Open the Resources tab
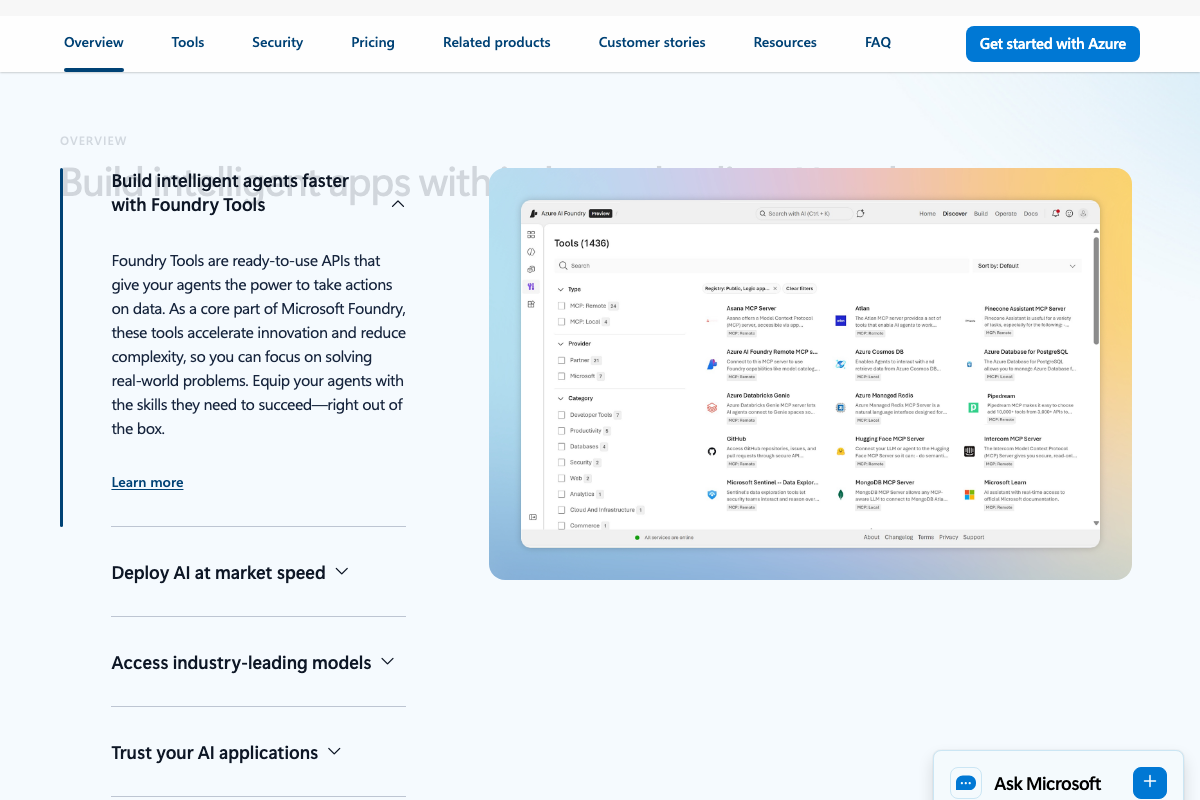1200x800 pixels. tap(785, 43)
